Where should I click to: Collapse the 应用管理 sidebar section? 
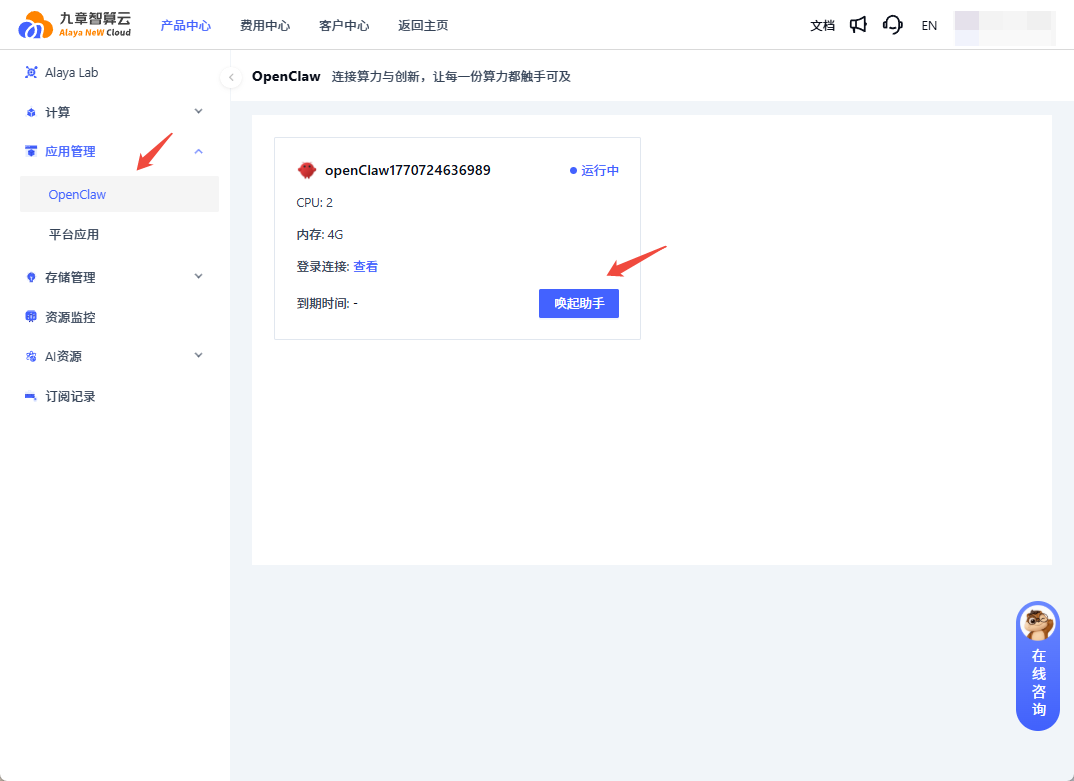(x=197, y=151)
